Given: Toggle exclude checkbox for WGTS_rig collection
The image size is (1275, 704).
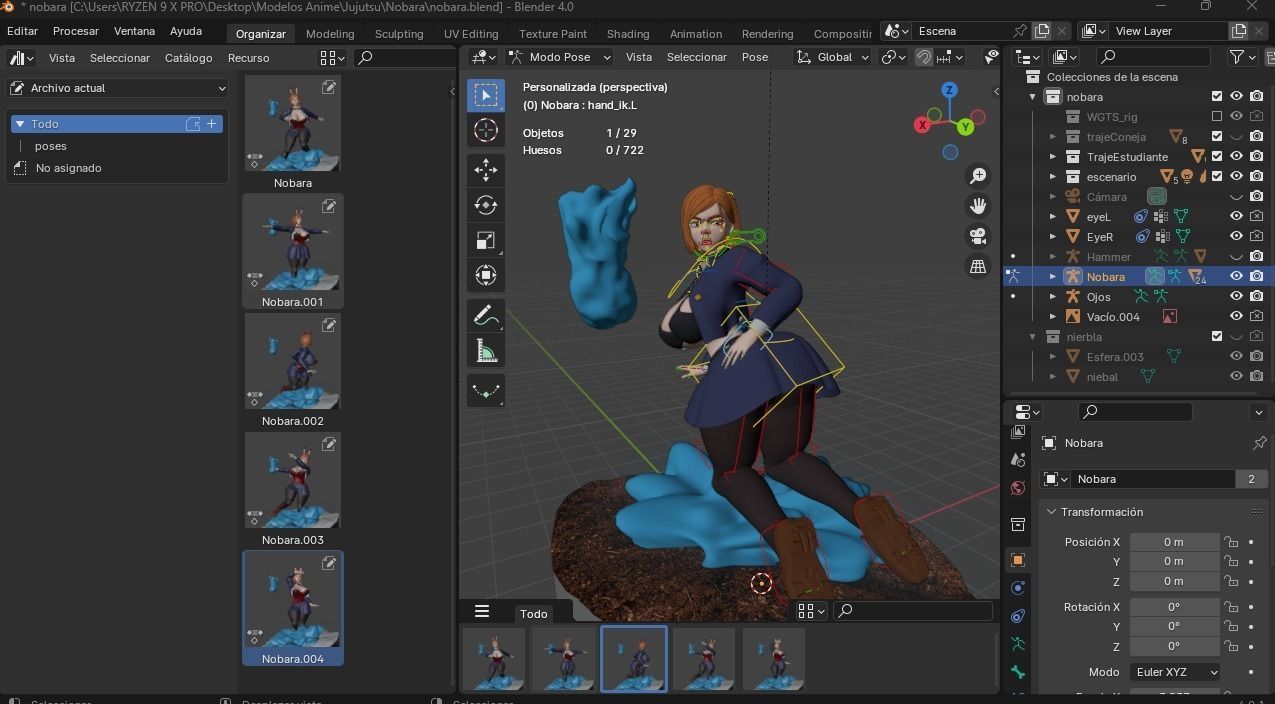Looking at the screenshot, I should [1217, 116].
